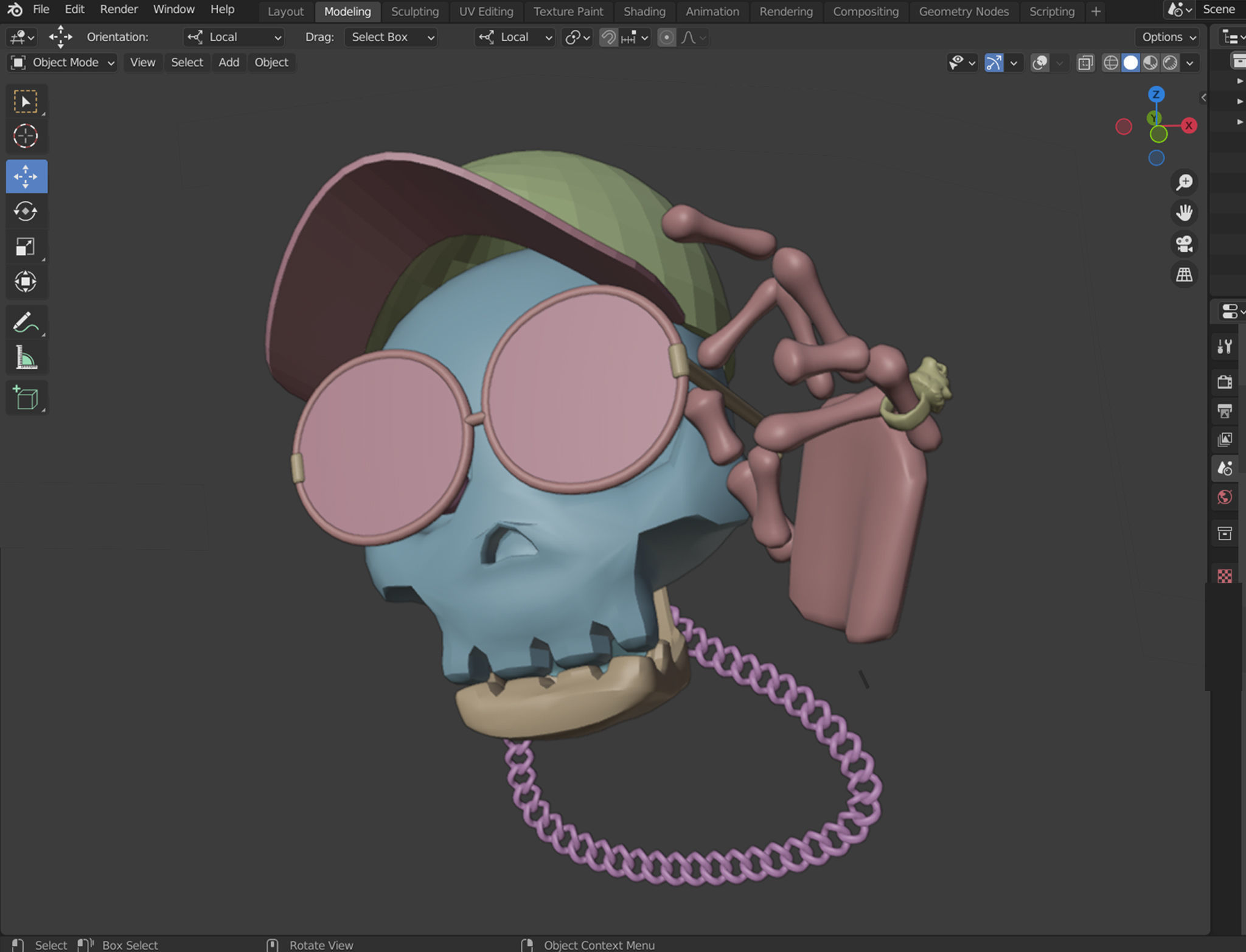The image size is (1246, 952).
Task: Expand the sidebar with arrow tab
Action: click(1203, 97)
